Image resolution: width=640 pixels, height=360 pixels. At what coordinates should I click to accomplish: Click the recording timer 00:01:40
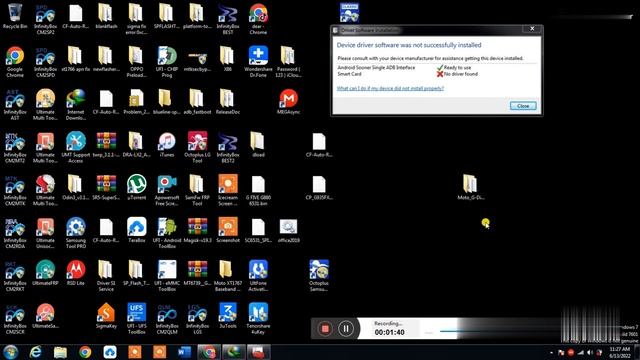coord(389,332)
